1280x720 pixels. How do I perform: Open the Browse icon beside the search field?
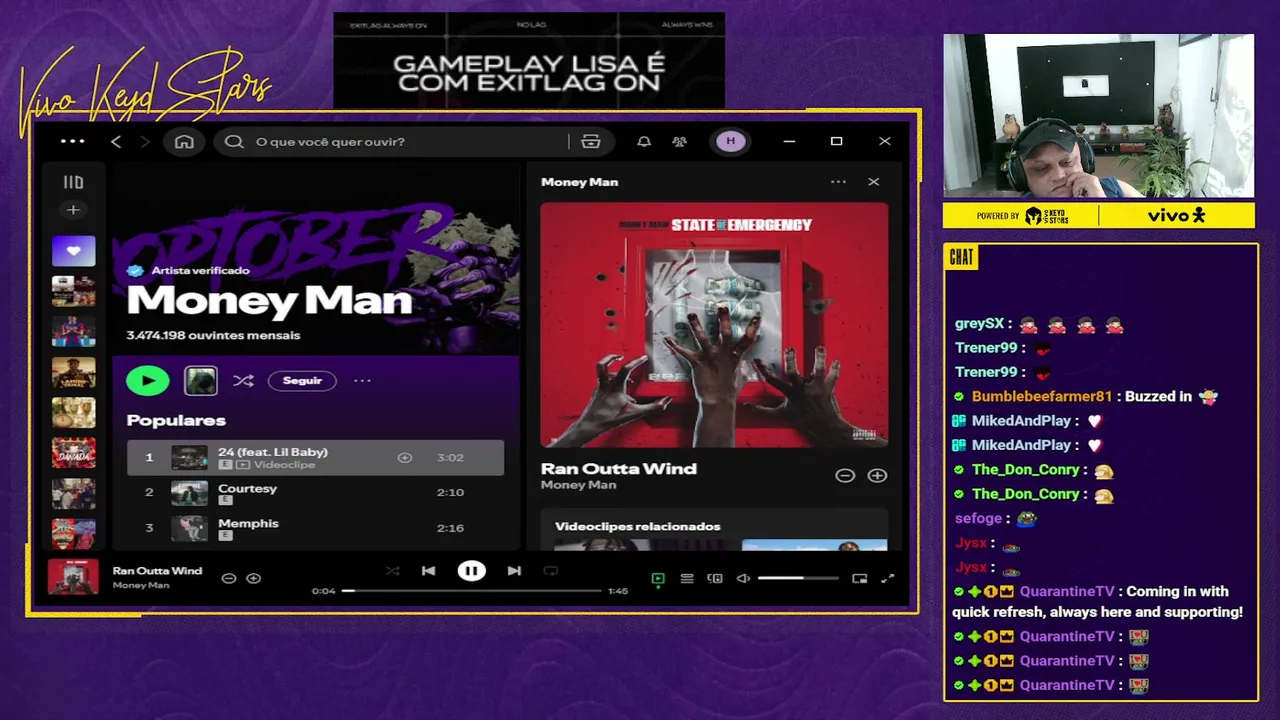(591, 141)
